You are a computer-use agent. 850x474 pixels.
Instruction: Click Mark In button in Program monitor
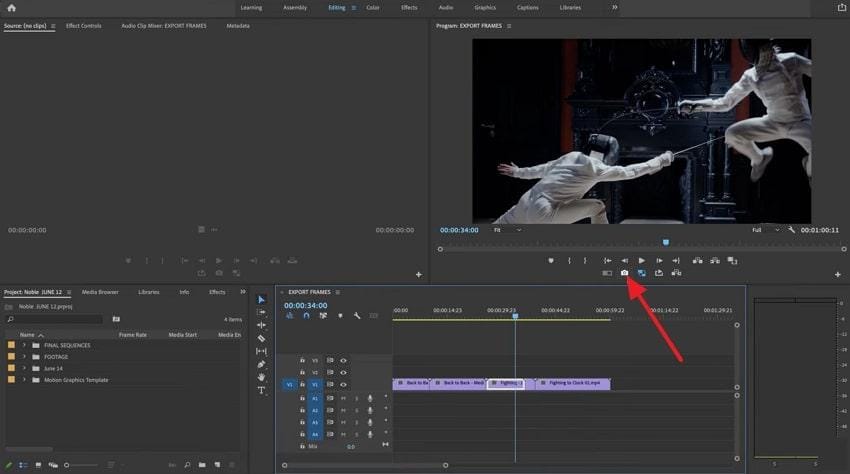tap(569, 261)
